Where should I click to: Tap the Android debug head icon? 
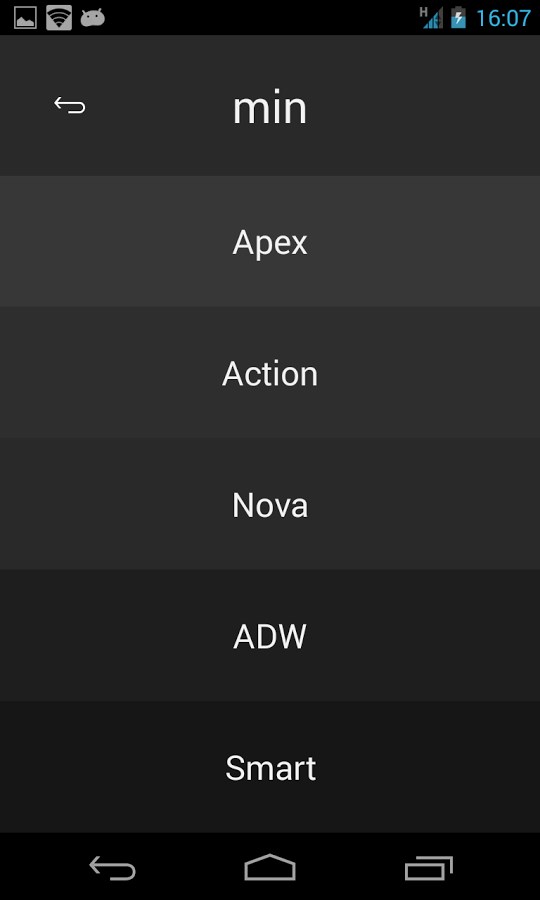[x=92, y=18]
